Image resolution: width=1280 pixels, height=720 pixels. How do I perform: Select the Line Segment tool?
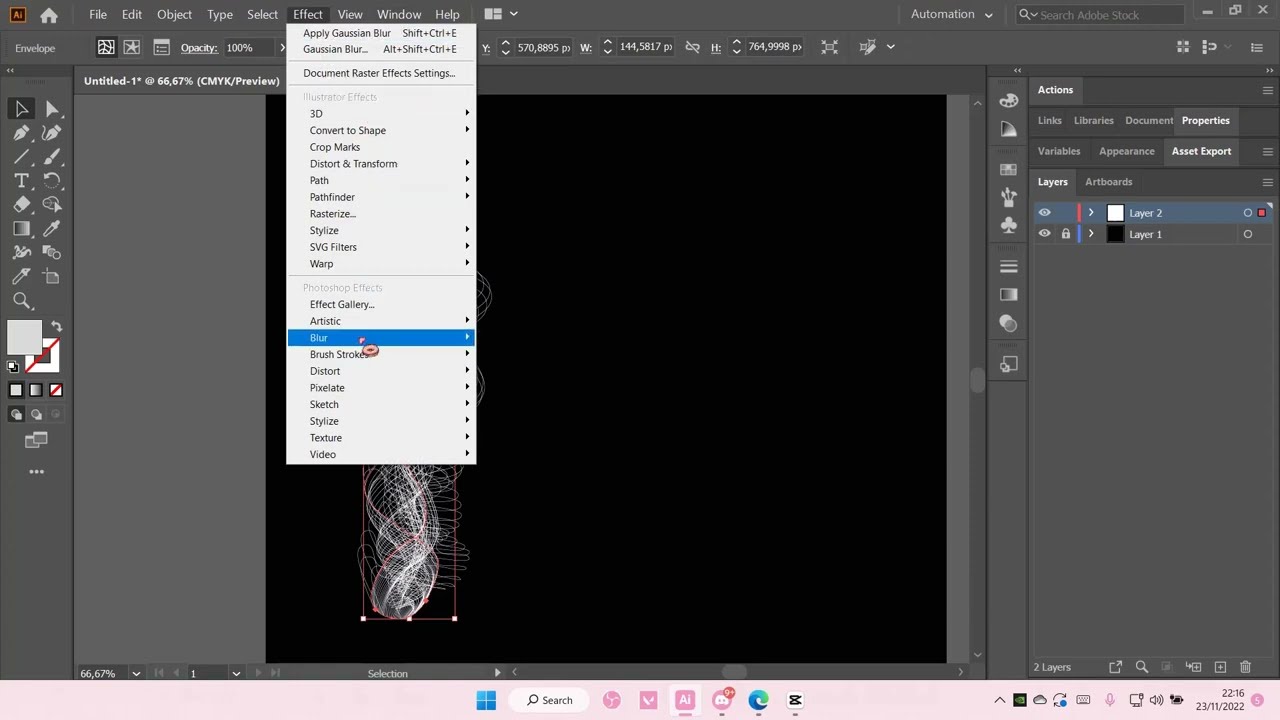21,157
